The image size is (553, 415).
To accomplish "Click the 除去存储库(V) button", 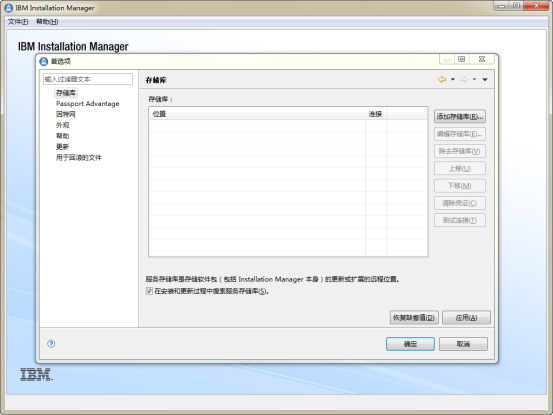I will (460, 151).
